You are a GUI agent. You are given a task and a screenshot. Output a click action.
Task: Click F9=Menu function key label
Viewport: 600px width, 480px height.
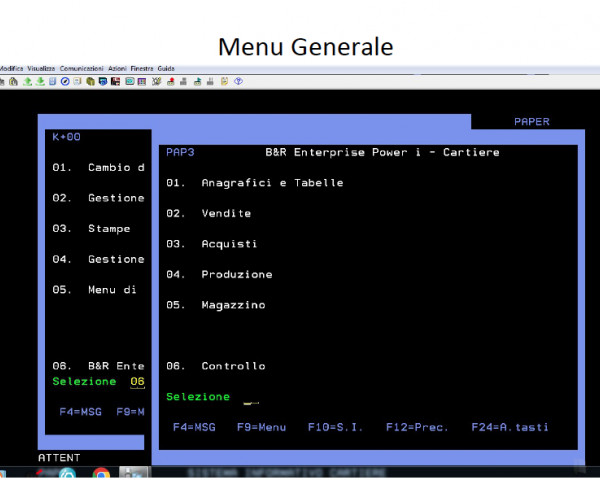[x=261, y=427]
